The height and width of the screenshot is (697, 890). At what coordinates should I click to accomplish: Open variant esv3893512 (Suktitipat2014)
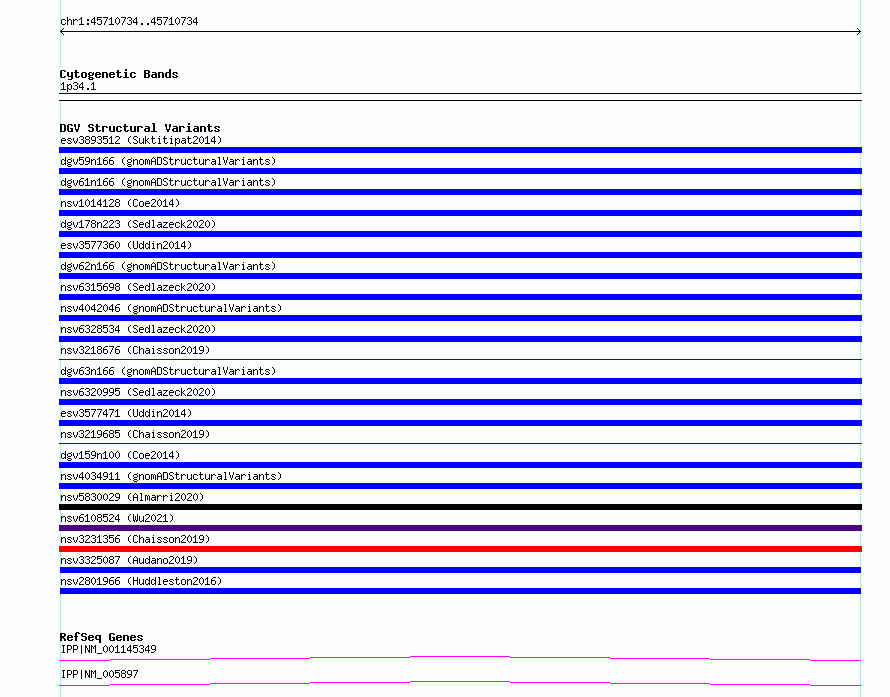(141, 140)
